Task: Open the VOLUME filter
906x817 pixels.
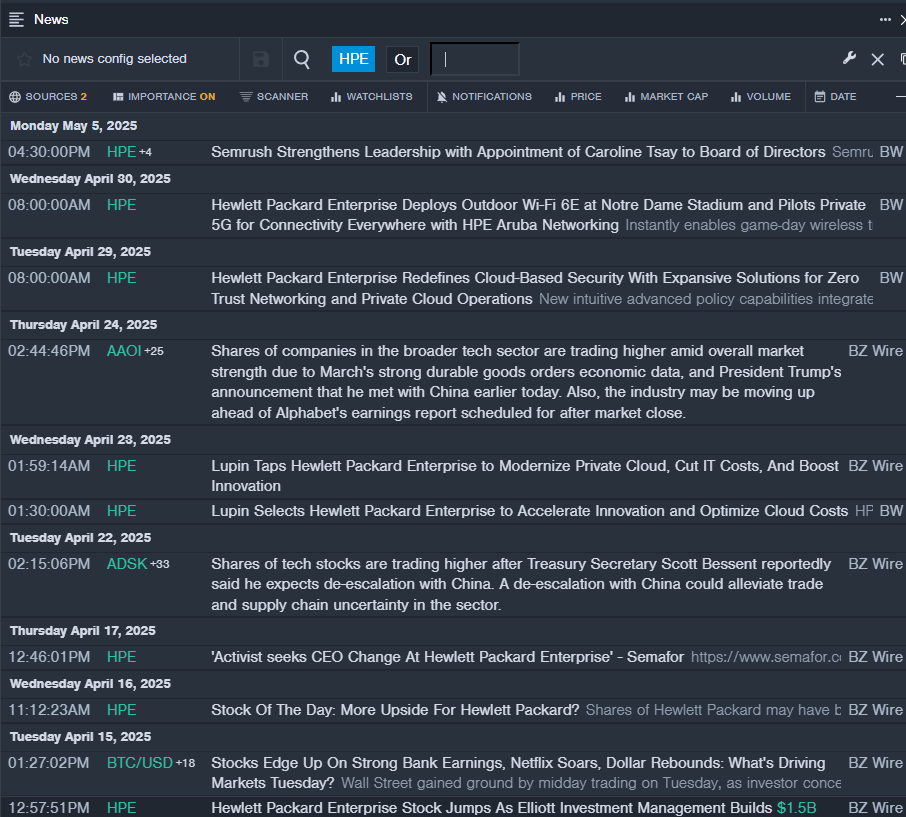Action: point(760,97)
